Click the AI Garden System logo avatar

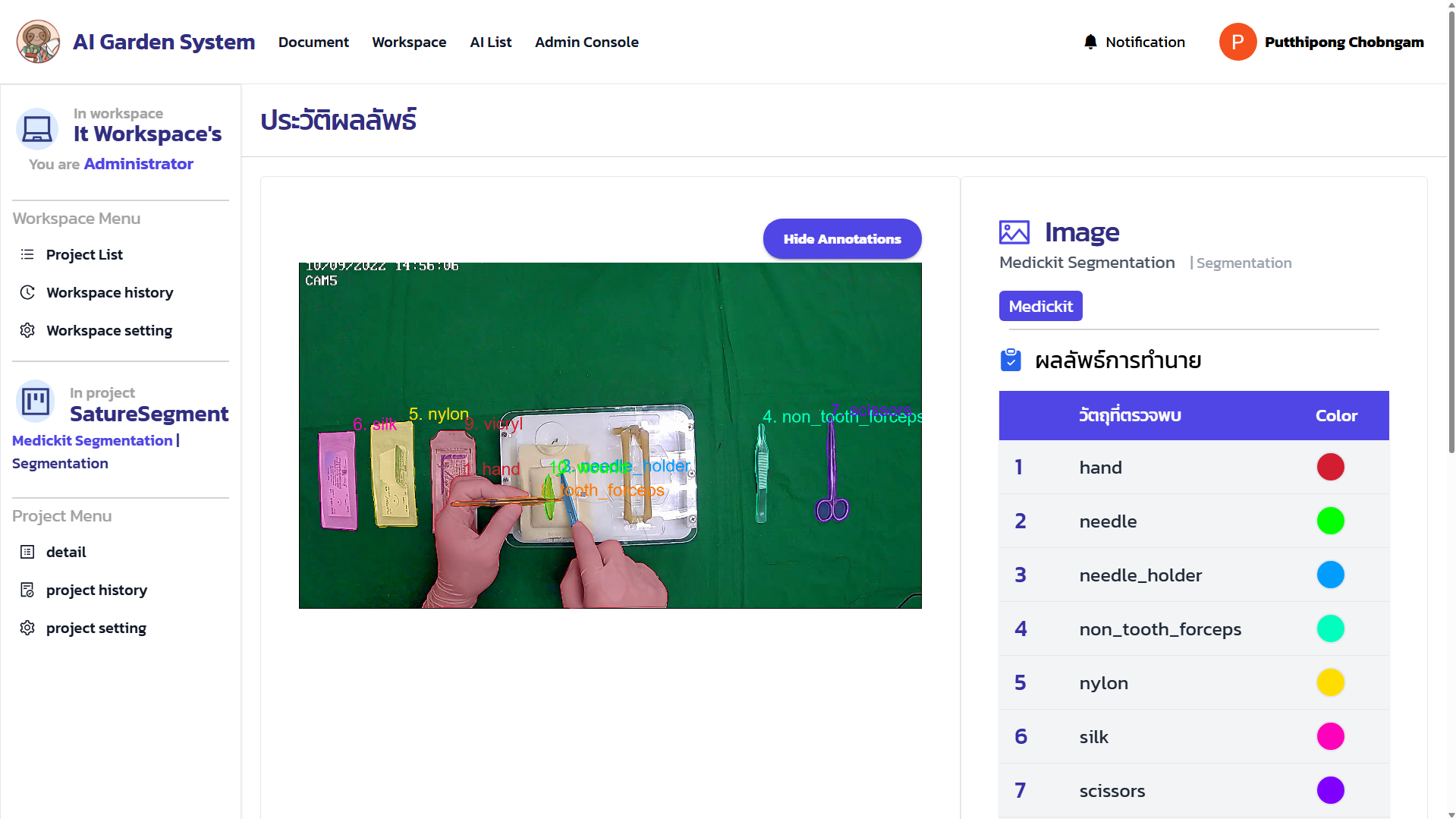click(x=38, y=42)
